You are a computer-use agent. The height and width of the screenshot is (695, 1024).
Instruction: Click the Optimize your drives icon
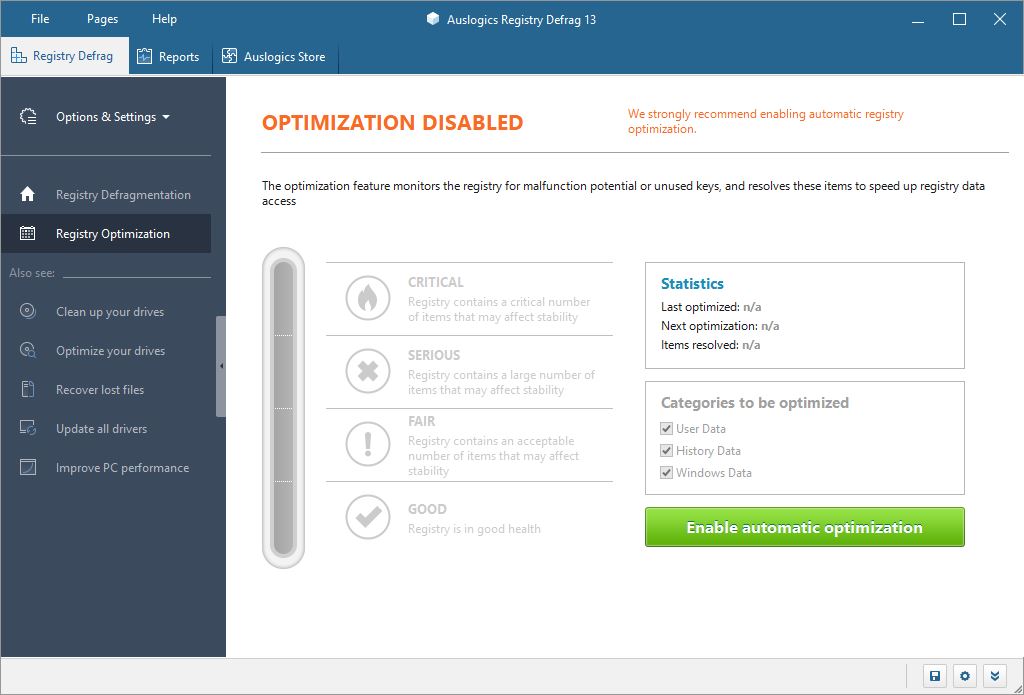pos(27,350)
